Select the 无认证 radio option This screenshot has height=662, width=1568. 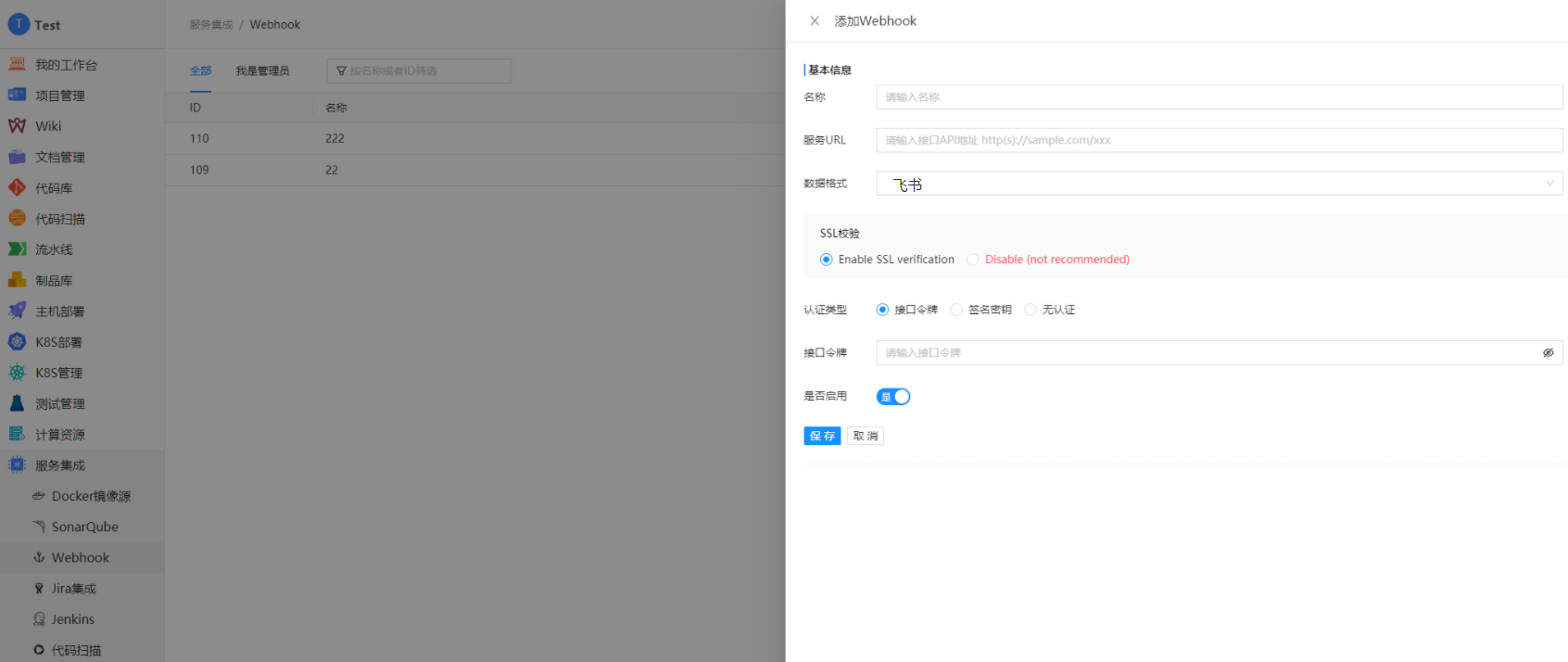click(1031, 310)
